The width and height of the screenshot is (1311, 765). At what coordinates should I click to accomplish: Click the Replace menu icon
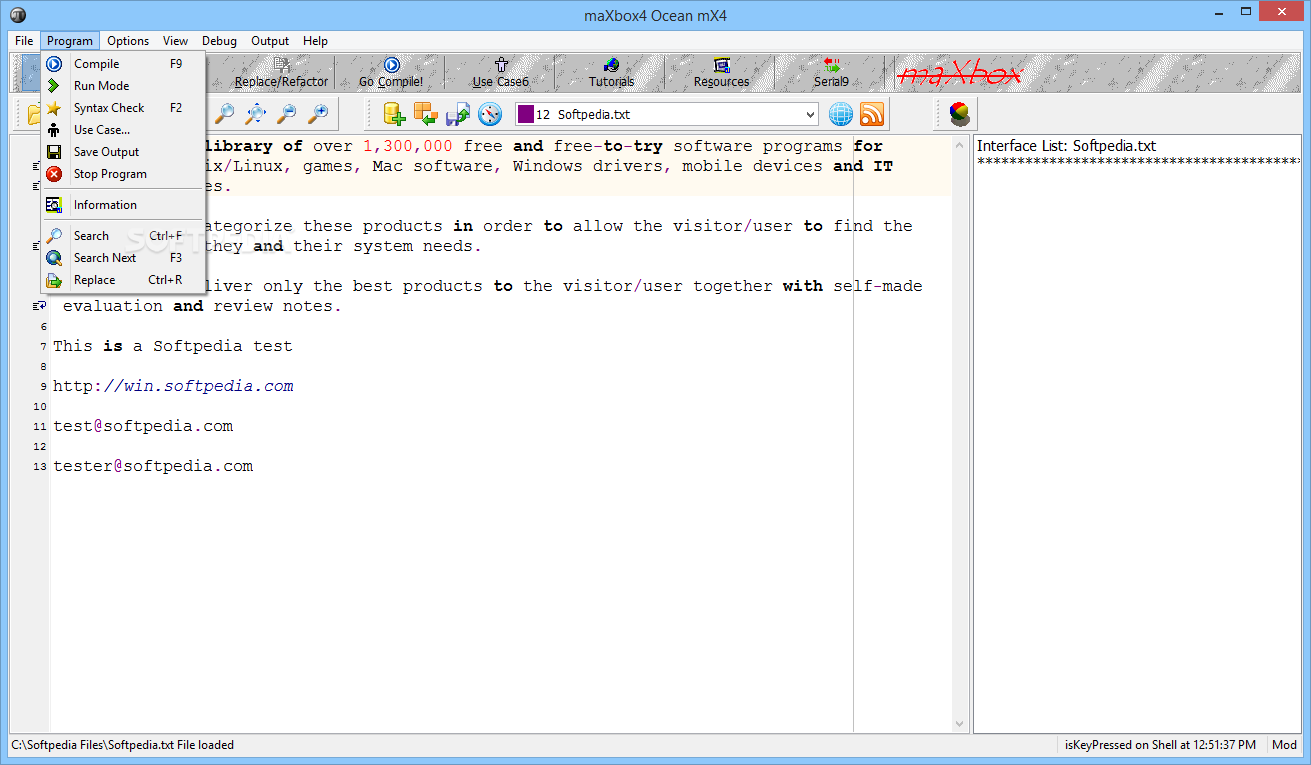pyautogui.click(x=54, y=280)
